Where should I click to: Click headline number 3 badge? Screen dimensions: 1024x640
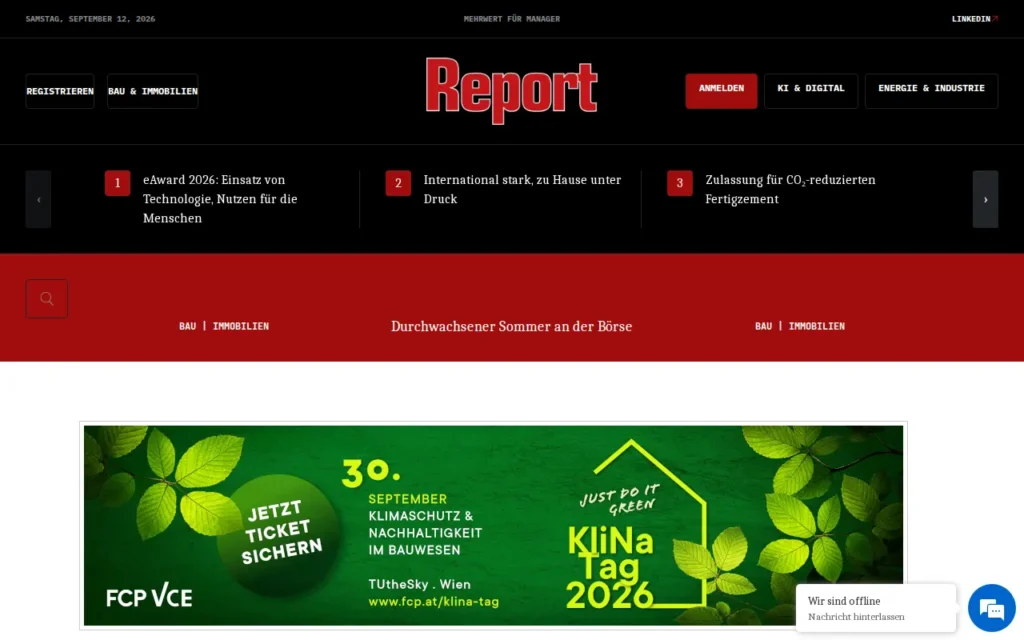point(680,184)
